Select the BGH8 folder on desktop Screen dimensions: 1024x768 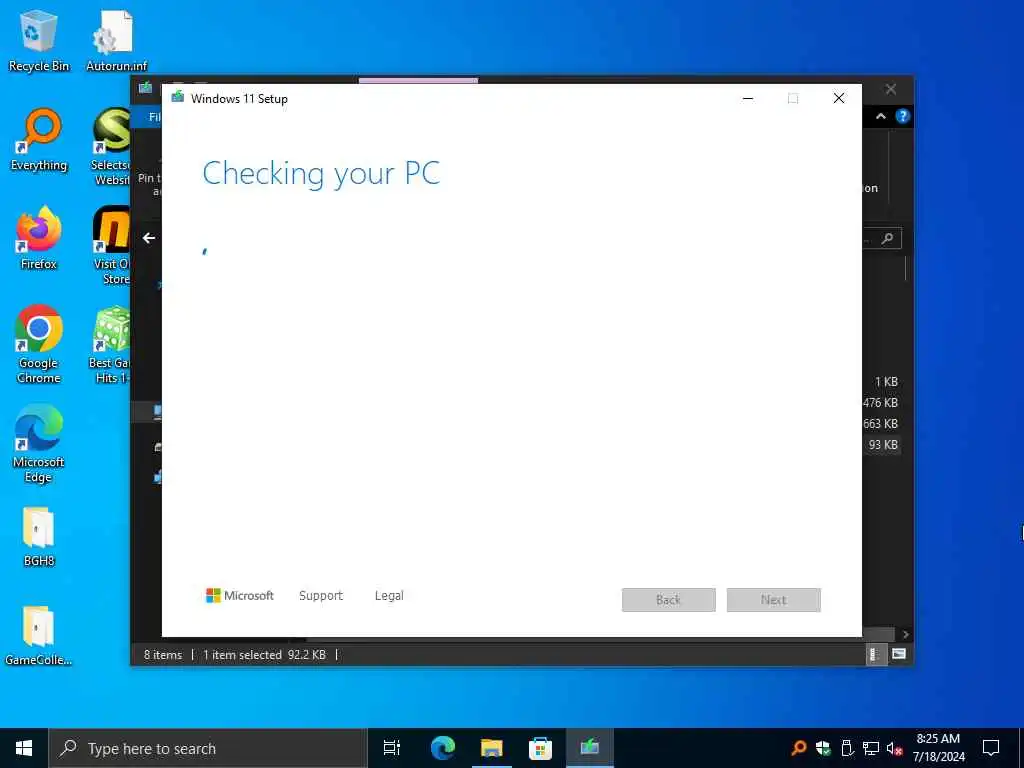tap(39, 536)
